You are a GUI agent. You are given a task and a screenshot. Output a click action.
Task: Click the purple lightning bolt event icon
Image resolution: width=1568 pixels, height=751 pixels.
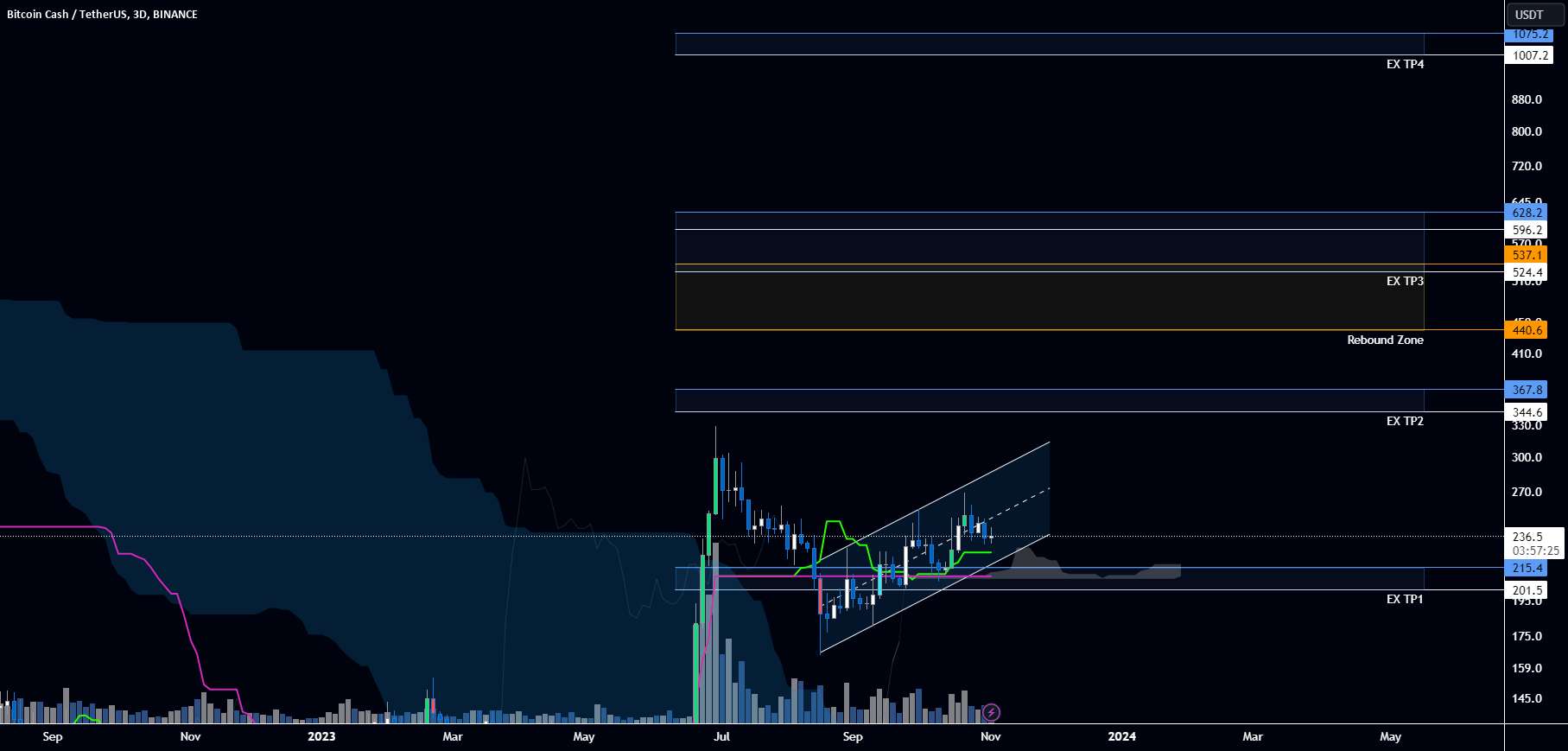[992, 712]
